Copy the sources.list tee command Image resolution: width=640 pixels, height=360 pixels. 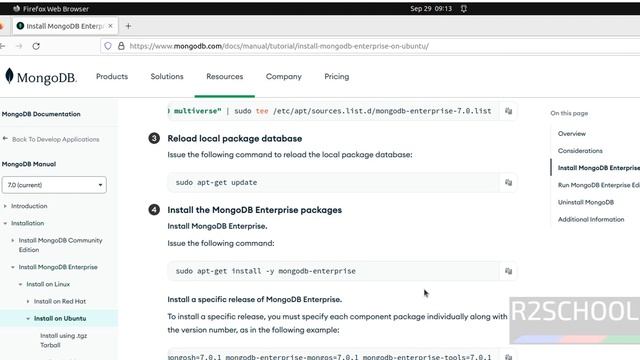click(x=508, y=111)
